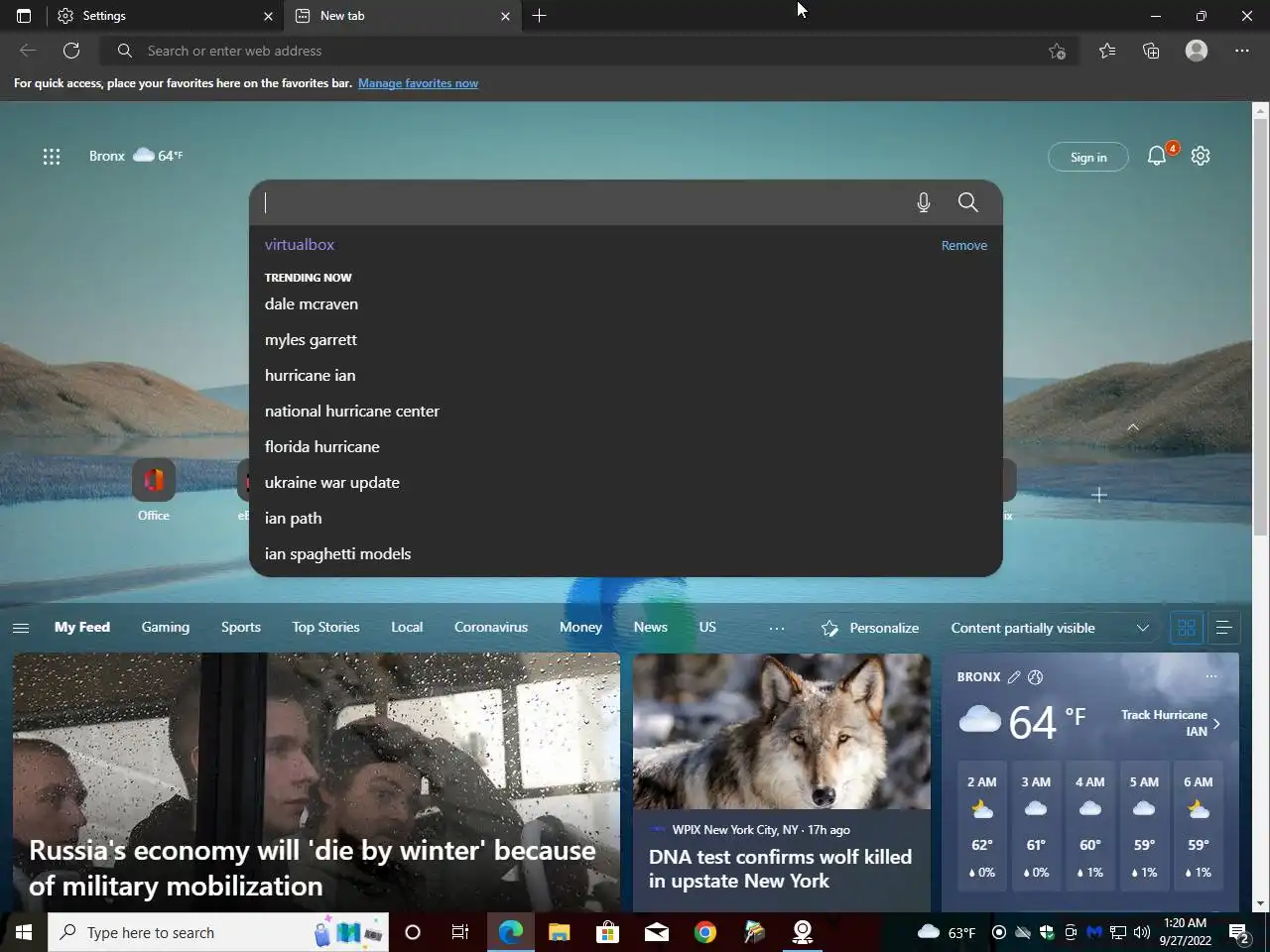Select trending search ian path
This screenshot has width=1270, height=952.
click(294, 518)
